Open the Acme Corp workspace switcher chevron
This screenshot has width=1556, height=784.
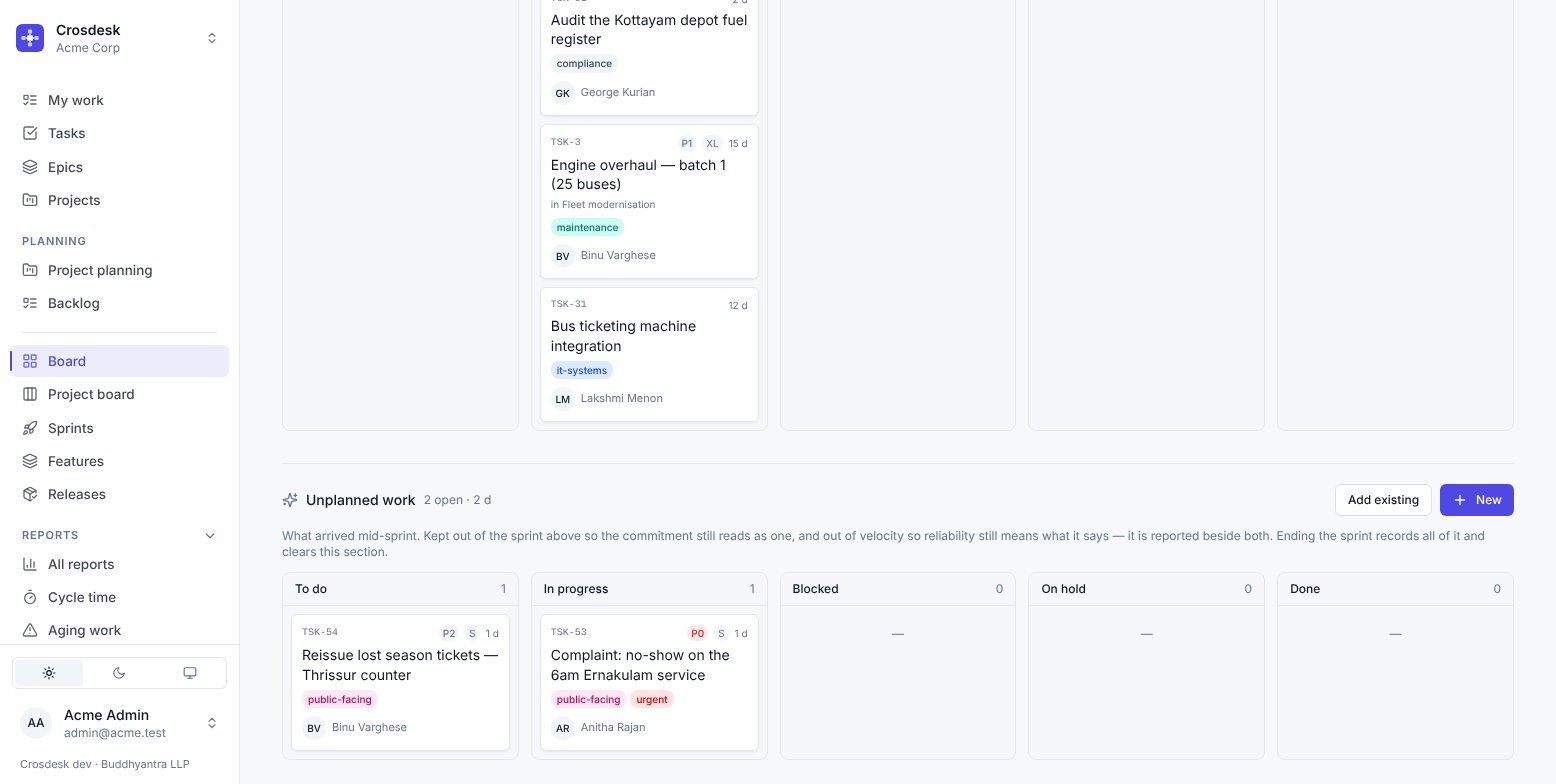pyautogui.click(x=212, y=38)
